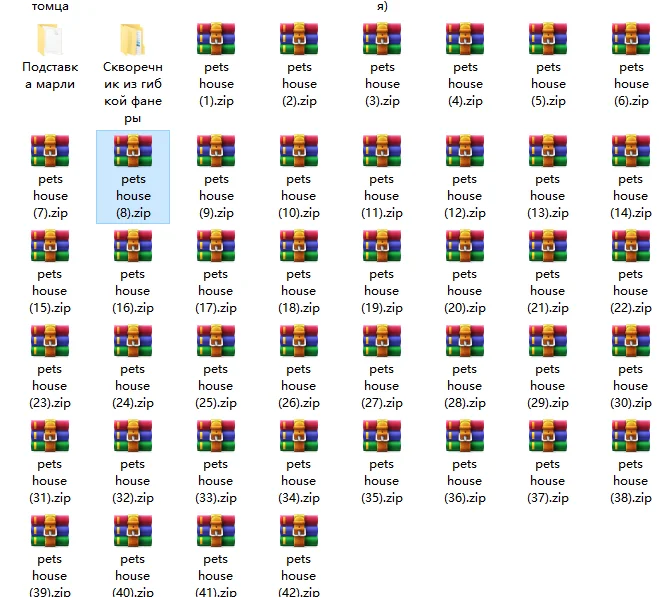Select the pets house (31).zip archive icon
The width and height of the screenshot is (659, 597).
(x=50, y=436)
